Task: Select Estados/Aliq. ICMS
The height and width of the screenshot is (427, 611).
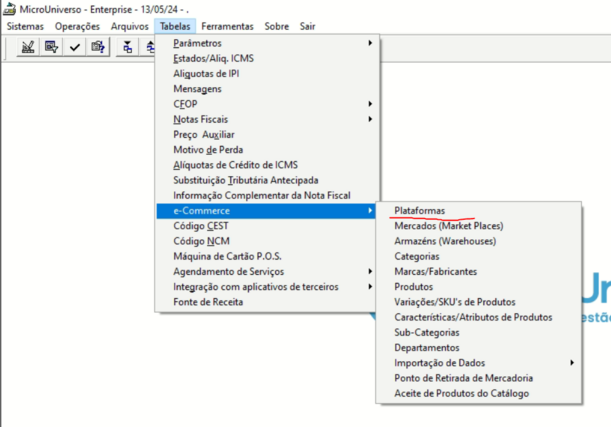Action: pos(267,58)
